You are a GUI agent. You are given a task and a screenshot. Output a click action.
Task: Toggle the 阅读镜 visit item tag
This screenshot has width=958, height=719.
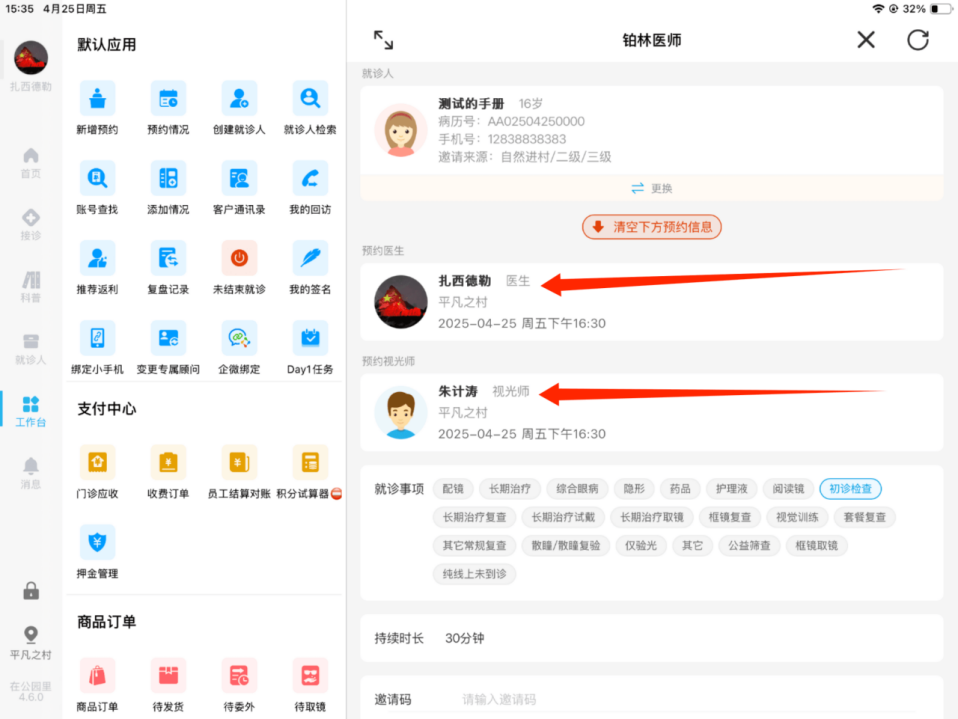pos(788,489)
